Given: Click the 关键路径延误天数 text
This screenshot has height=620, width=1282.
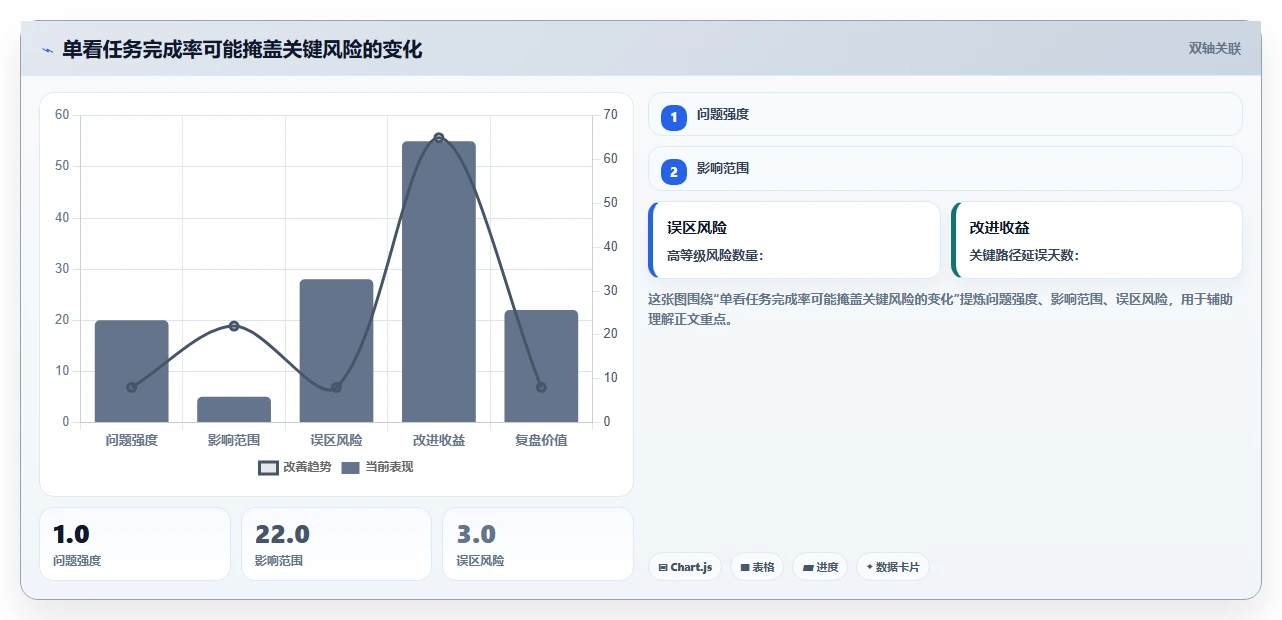Looking at the screenshot, I should pos(1024,255).
